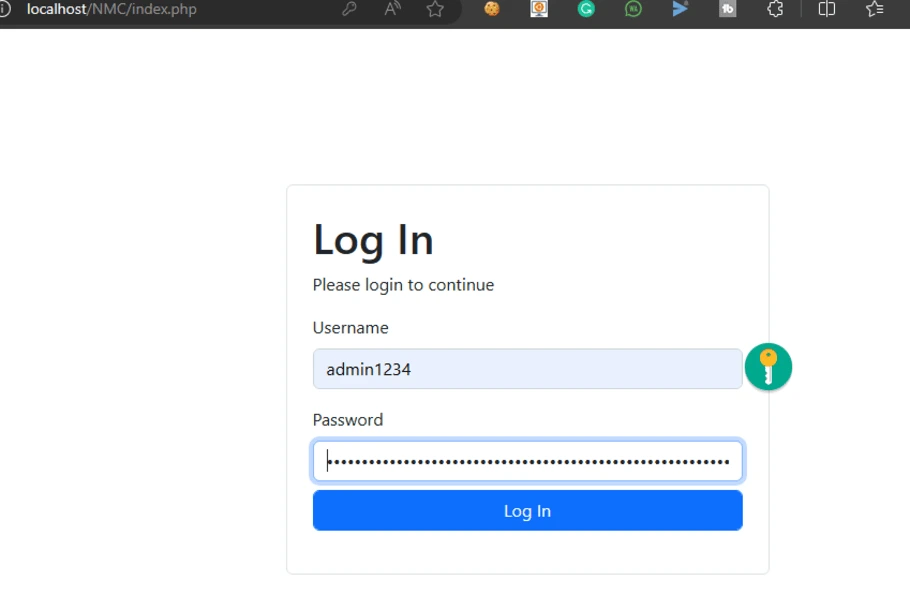The width and height of the screenshot is (910, 595).
Task: Activate Read aloud in the toolbar
Action: 392,10
